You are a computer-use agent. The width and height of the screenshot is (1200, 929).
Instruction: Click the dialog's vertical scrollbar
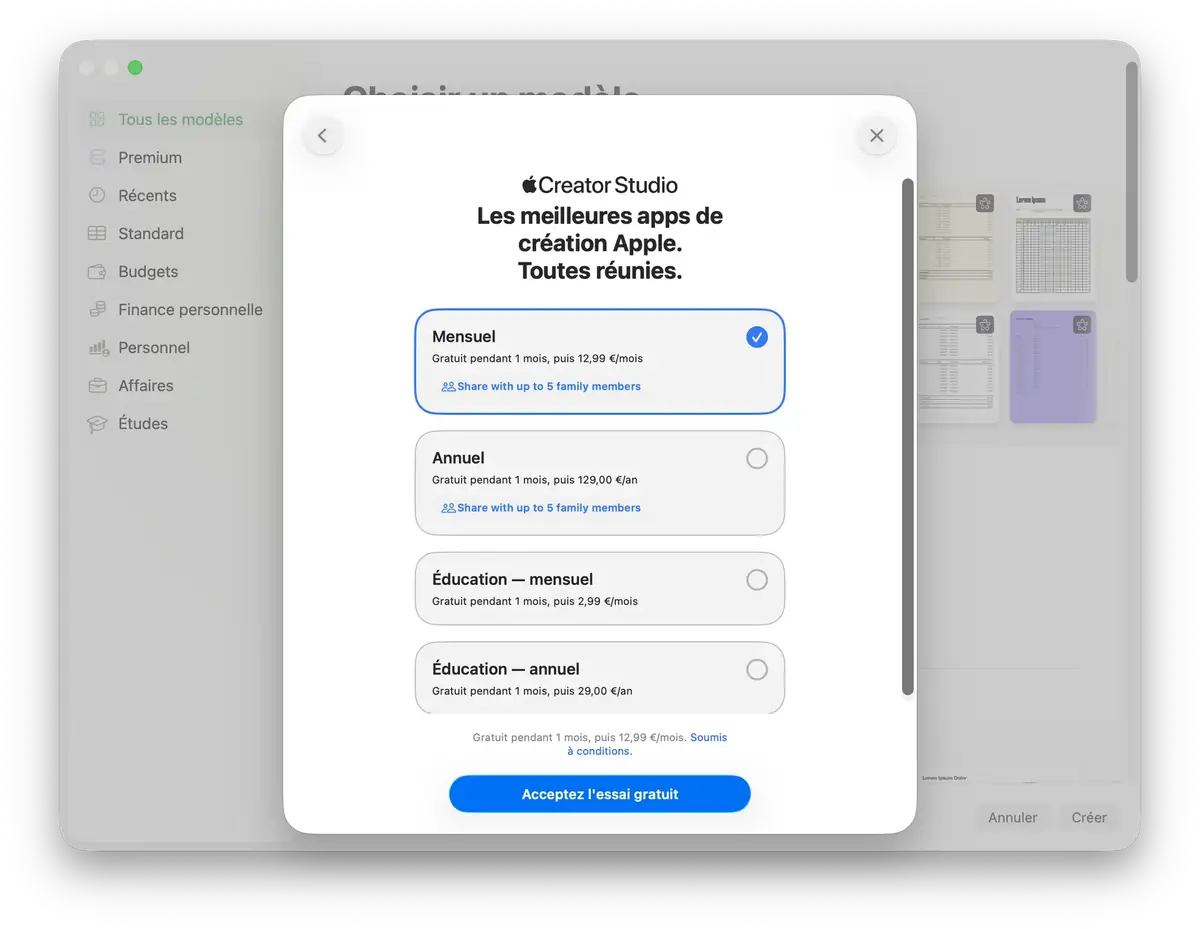(x=908, y=437)
